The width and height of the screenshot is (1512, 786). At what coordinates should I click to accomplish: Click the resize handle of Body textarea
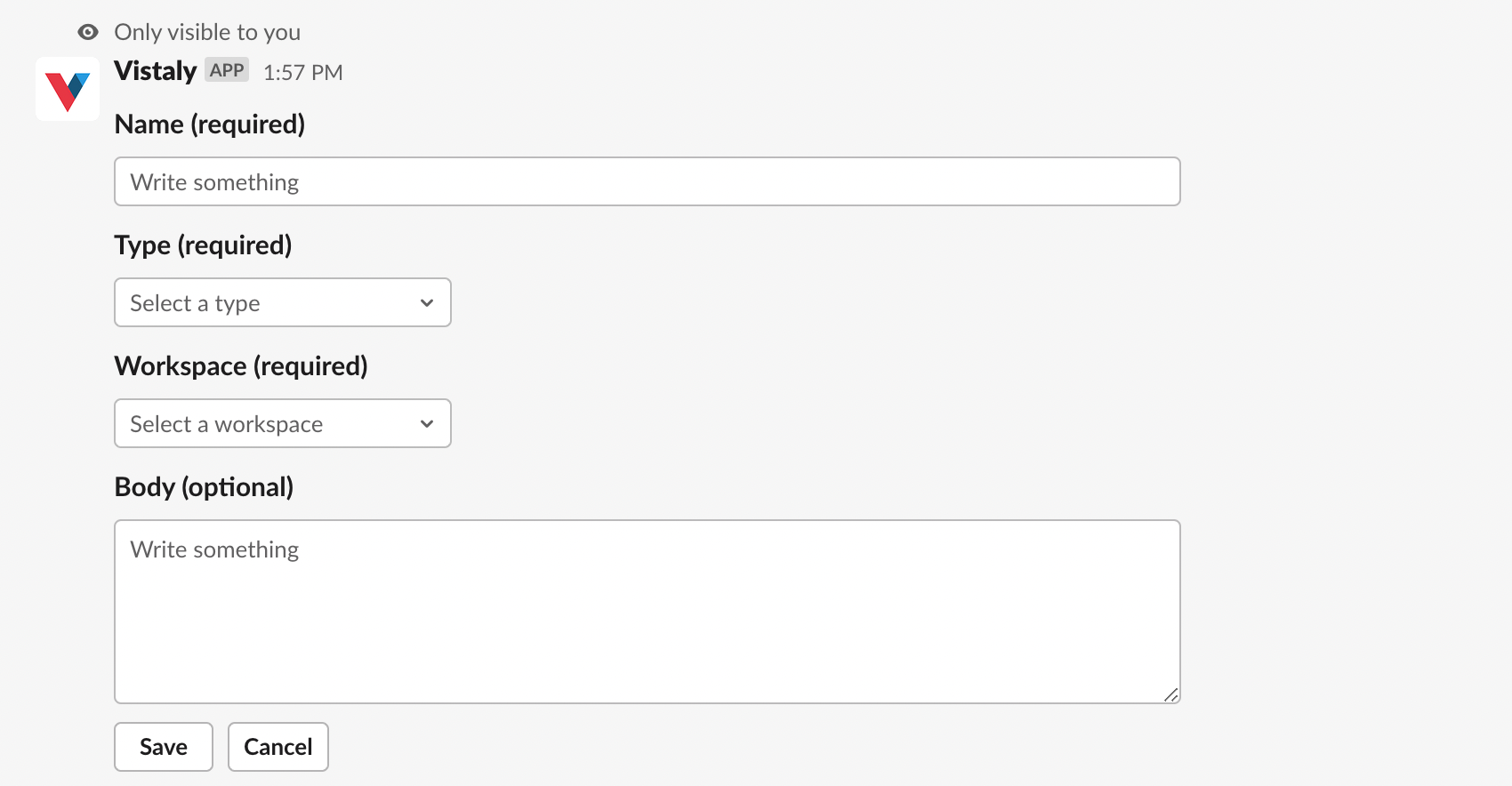[1171, 694]
